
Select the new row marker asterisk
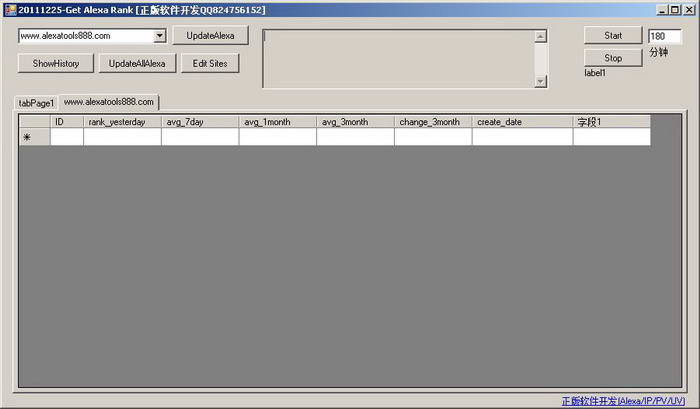coord(27,137)
